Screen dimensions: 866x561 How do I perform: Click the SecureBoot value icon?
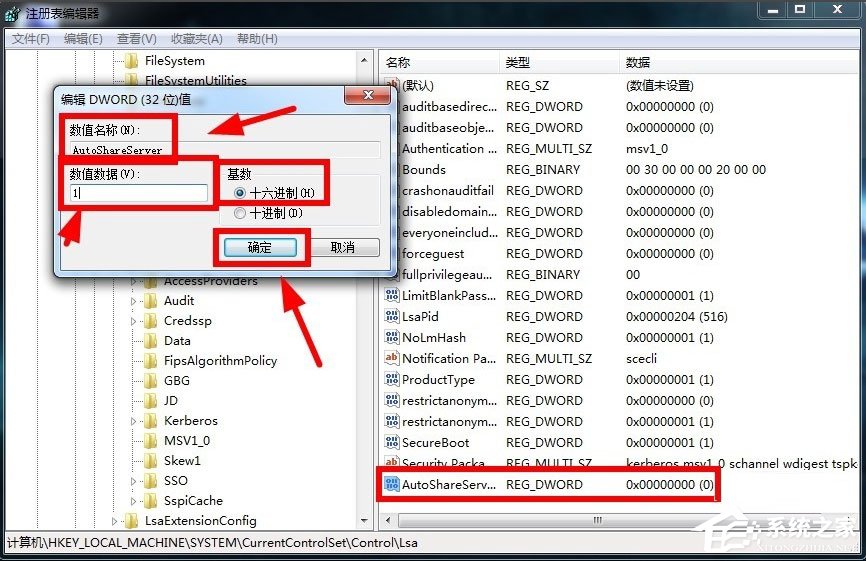click(x=392, y=443)
